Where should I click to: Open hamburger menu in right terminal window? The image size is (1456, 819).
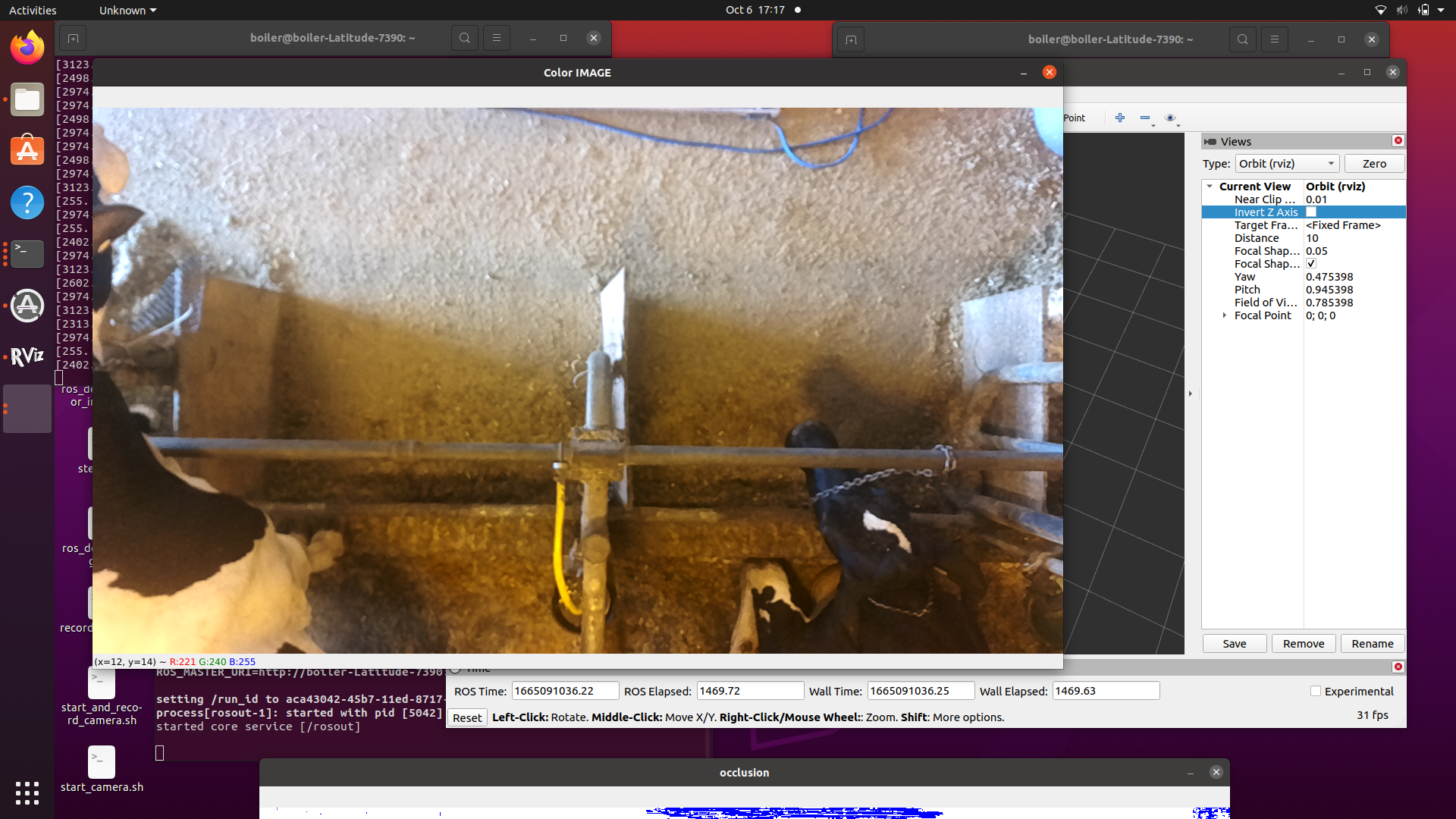(x=1275, y=39)
